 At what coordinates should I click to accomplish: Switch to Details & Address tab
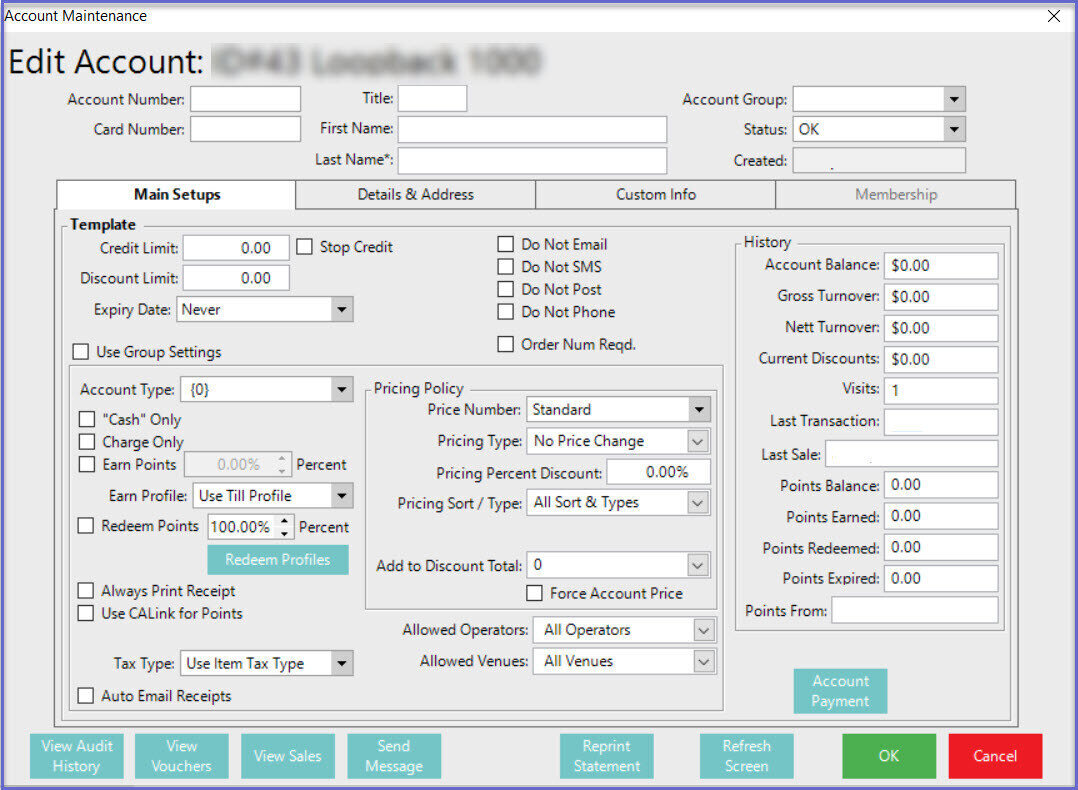(x=415, y=195)
